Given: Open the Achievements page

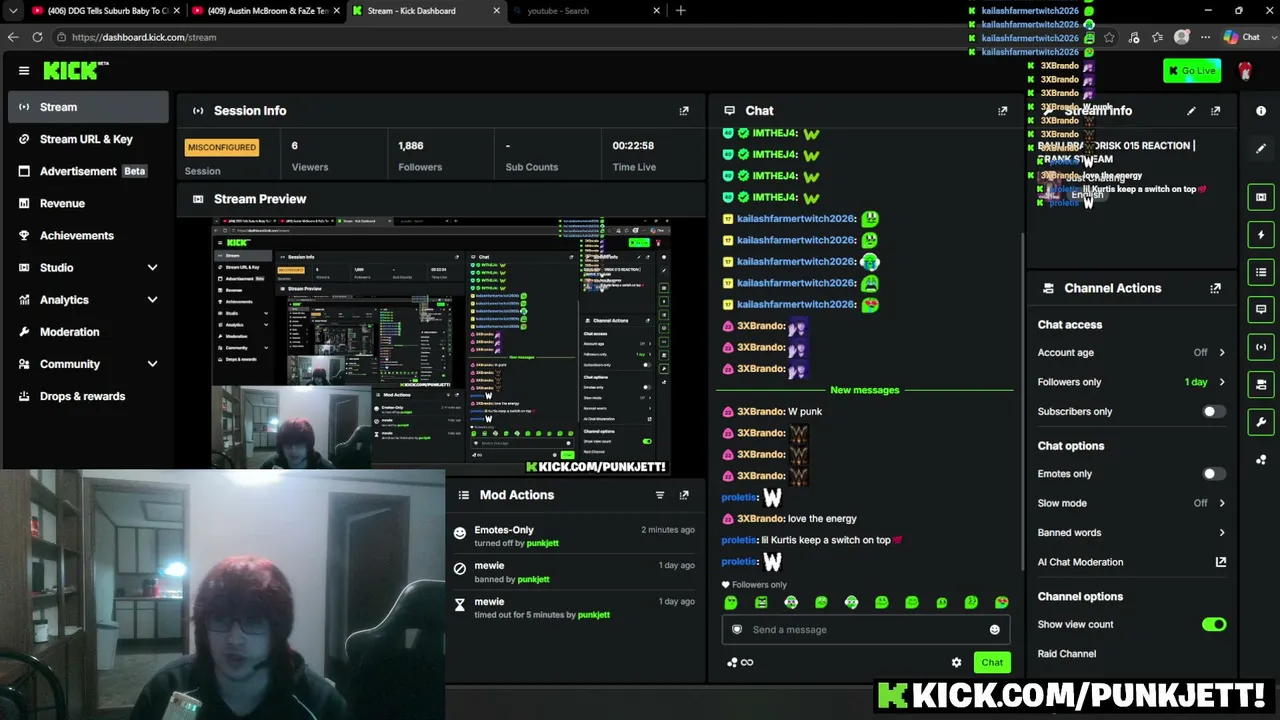Looking at the screenshot, I should [x=88, y=236].
